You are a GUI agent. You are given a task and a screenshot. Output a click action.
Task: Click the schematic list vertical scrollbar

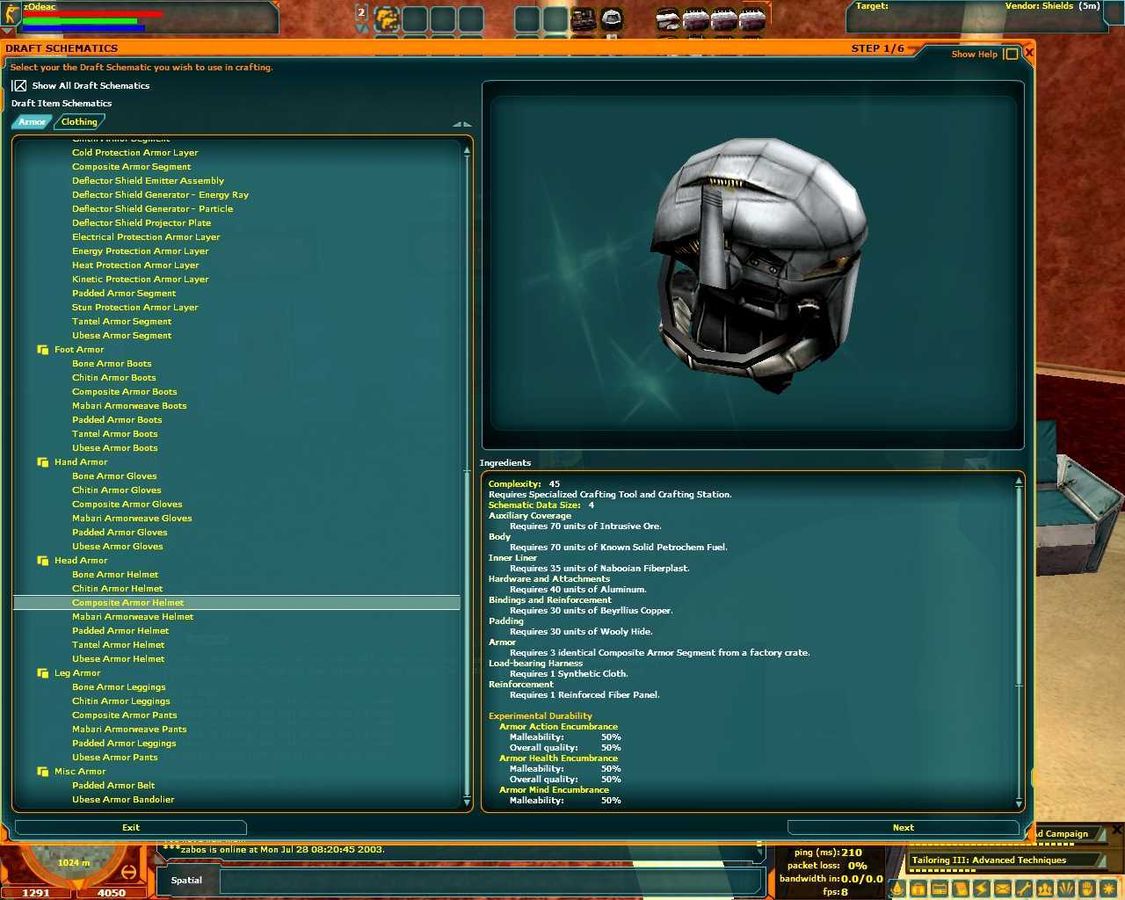pyautogui.click(x=467, y=470)
